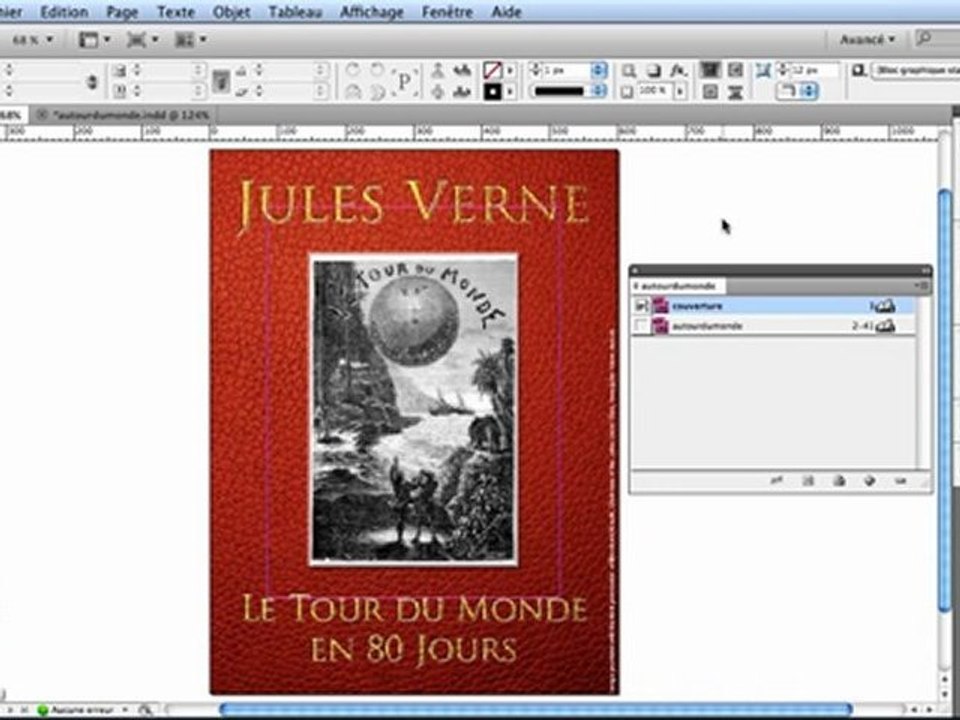
Task: Open the preflight options arrow
Action: [x=125, y=710]
